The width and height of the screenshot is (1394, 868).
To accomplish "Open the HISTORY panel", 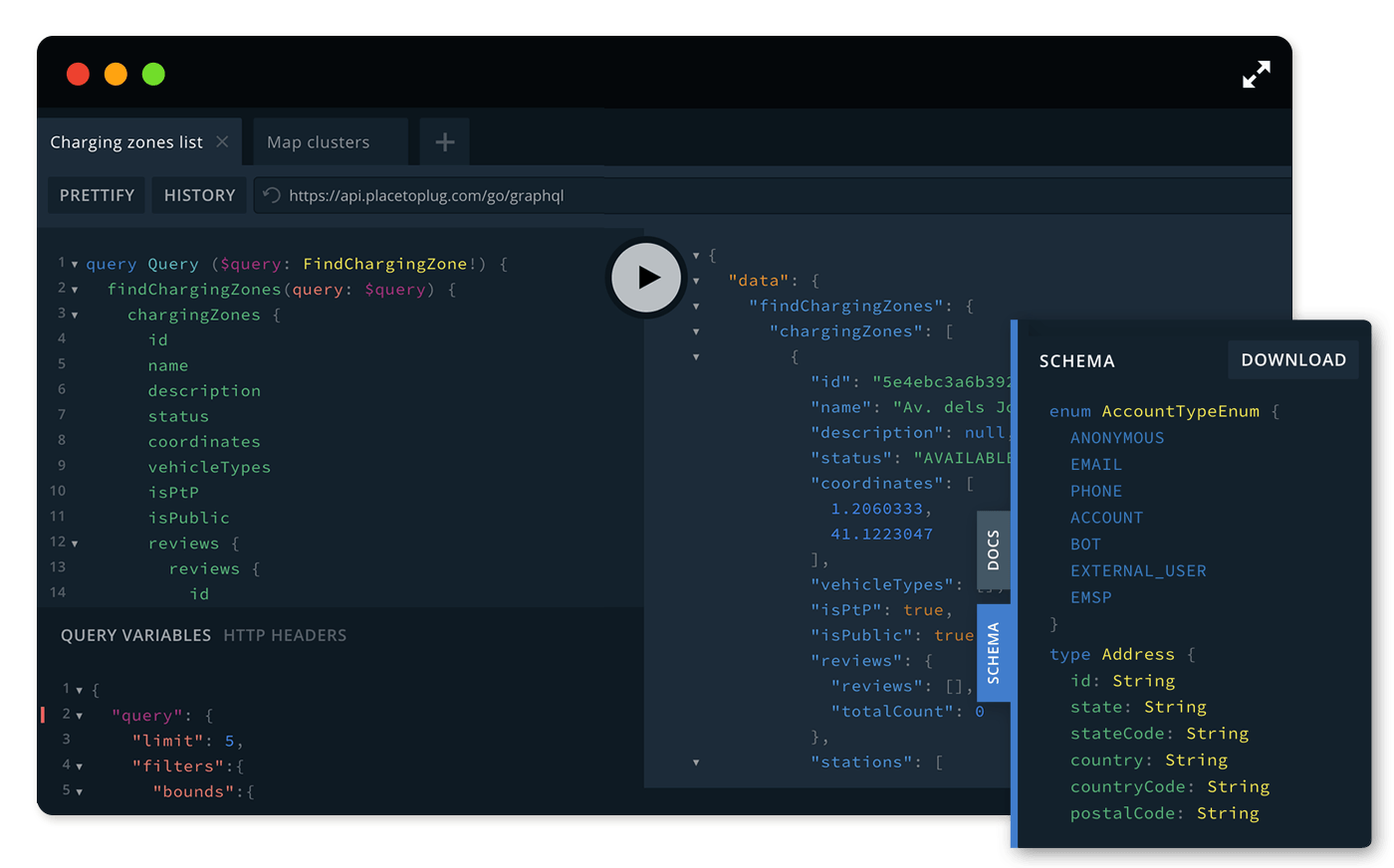I will pyautogui.click(x=199, y=195).
